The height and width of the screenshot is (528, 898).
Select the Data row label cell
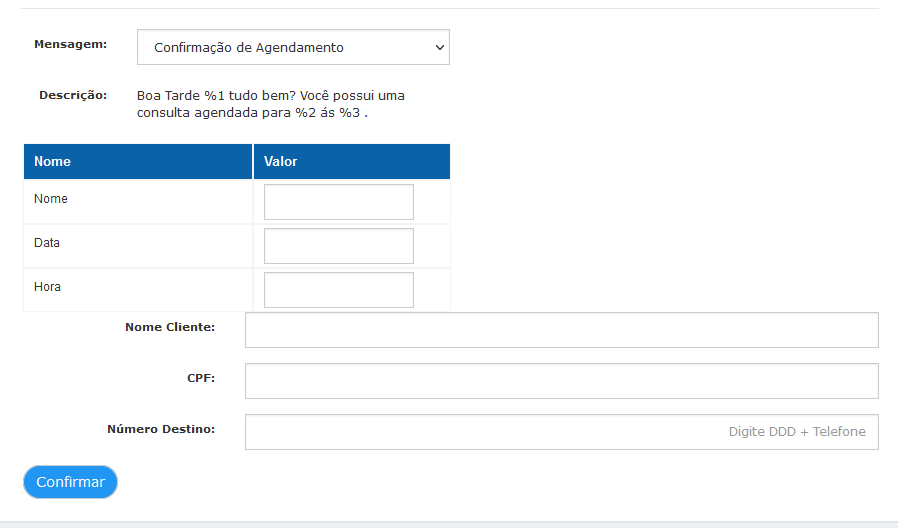(138, 246)
